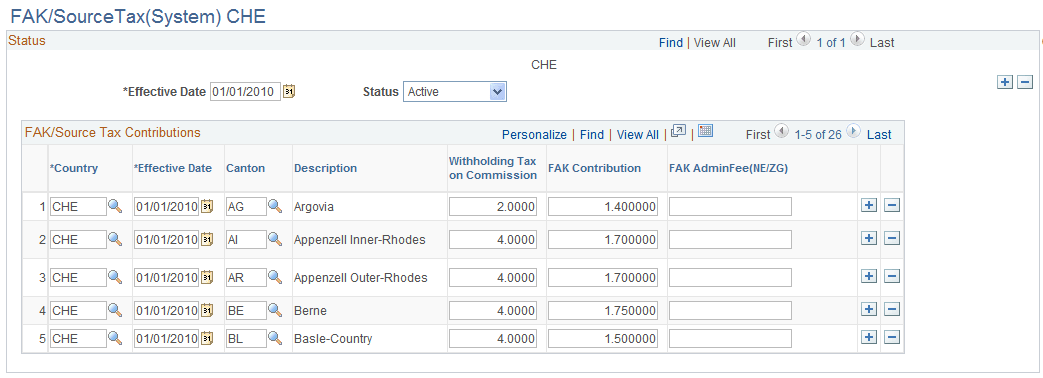Add a new Status row with plus
Viewport: 1043px width, 378px height.
pos(1005,82)
